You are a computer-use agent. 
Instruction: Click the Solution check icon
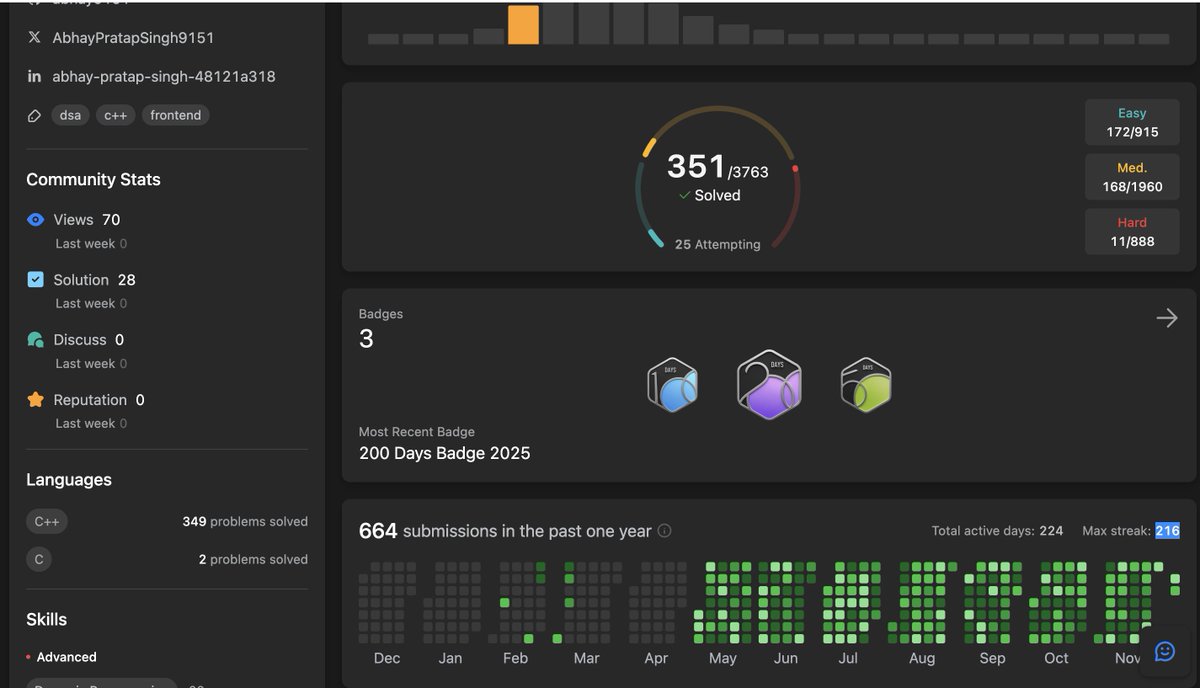(x=34, y=280)
